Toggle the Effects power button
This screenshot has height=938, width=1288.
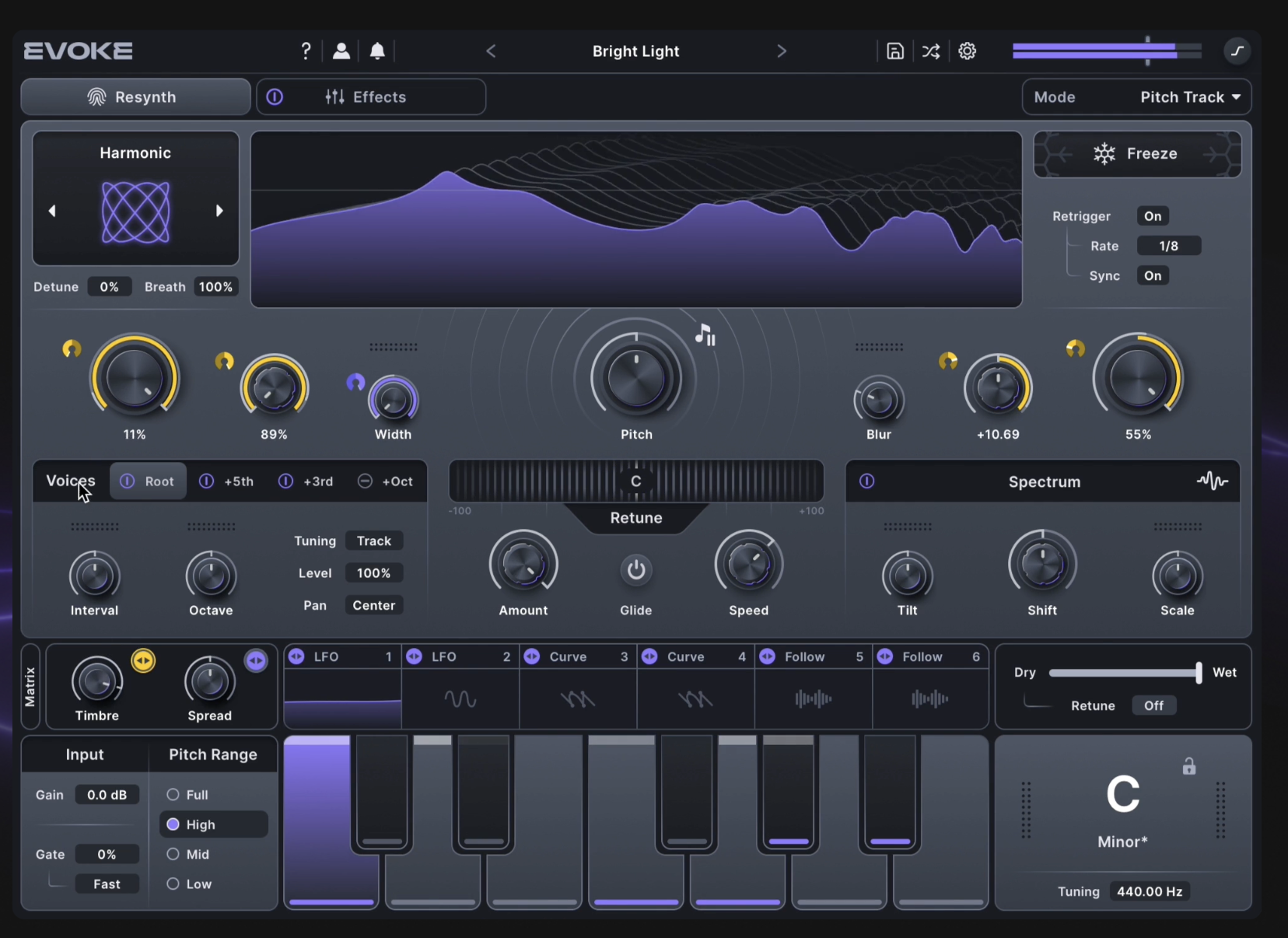pos(275,97)
